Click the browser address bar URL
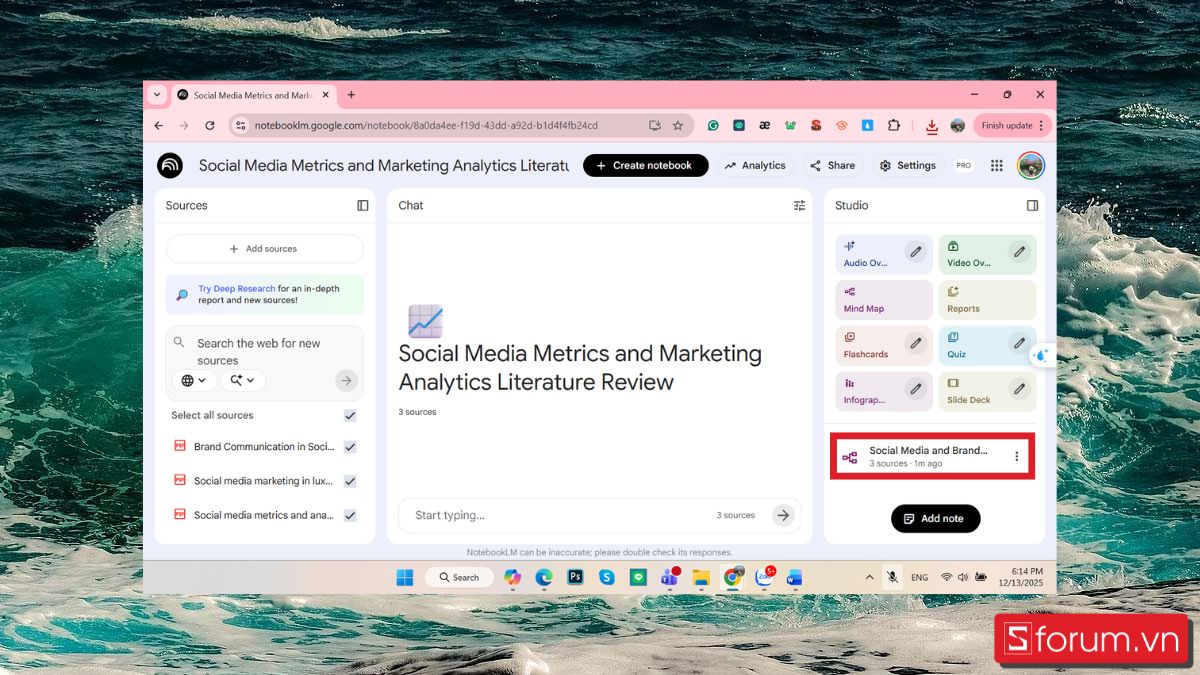Screen dimensions: 1200x675 click(426, 125)
